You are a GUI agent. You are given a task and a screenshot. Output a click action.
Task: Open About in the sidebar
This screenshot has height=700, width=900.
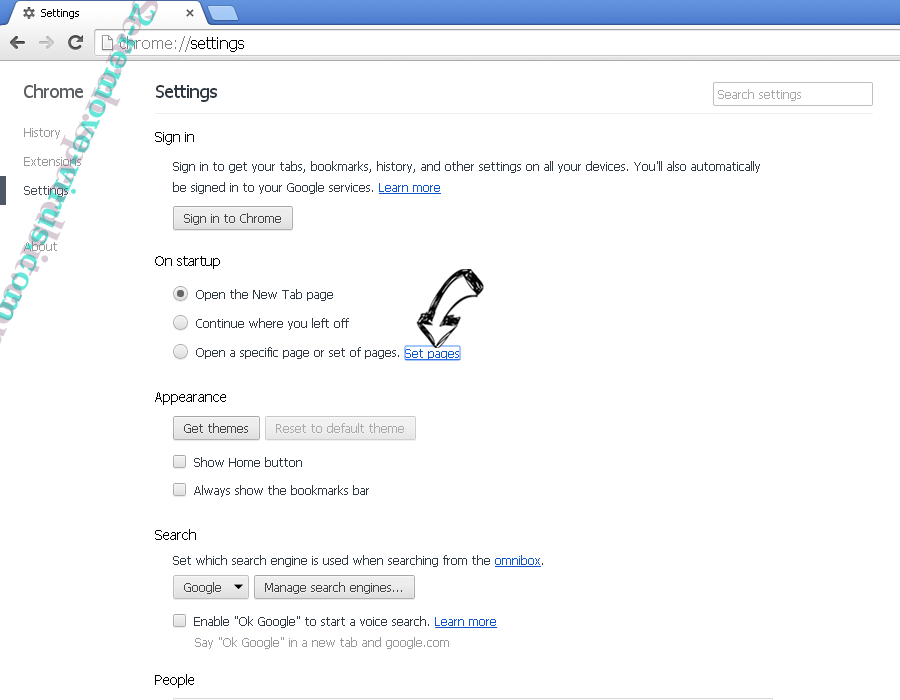40,247
